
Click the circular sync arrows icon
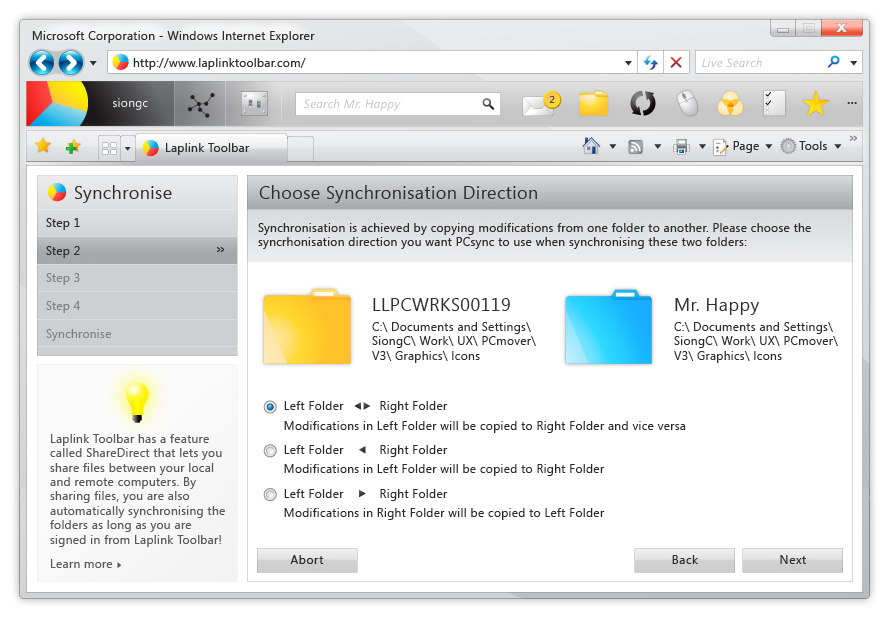tap(642, 104)
